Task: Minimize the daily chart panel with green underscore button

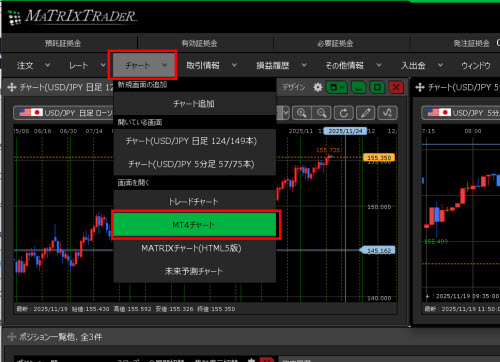Action: [x=359, y=87]
